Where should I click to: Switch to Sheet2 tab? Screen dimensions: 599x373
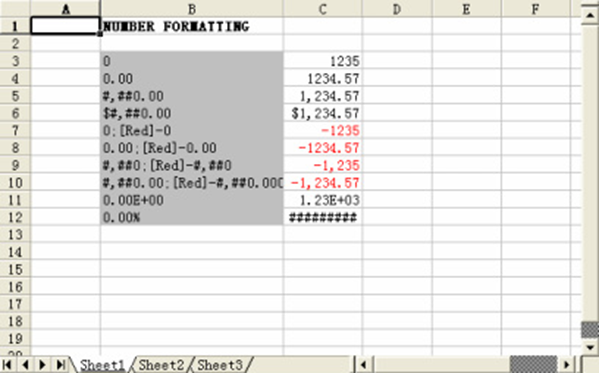pyautogui.click(x=161, y=365)
